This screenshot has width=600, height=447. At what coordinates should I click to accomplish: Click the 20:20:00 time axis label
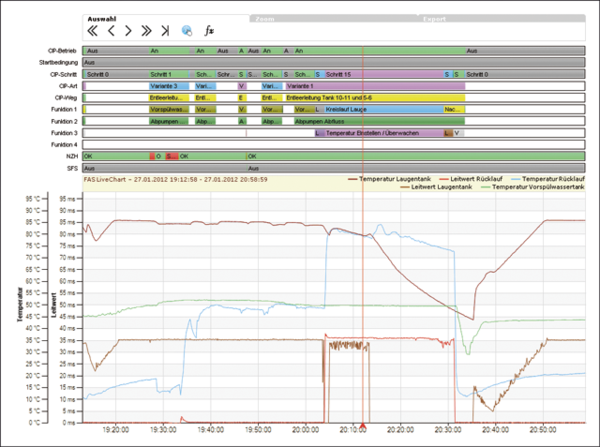click(x=401, y=430)
